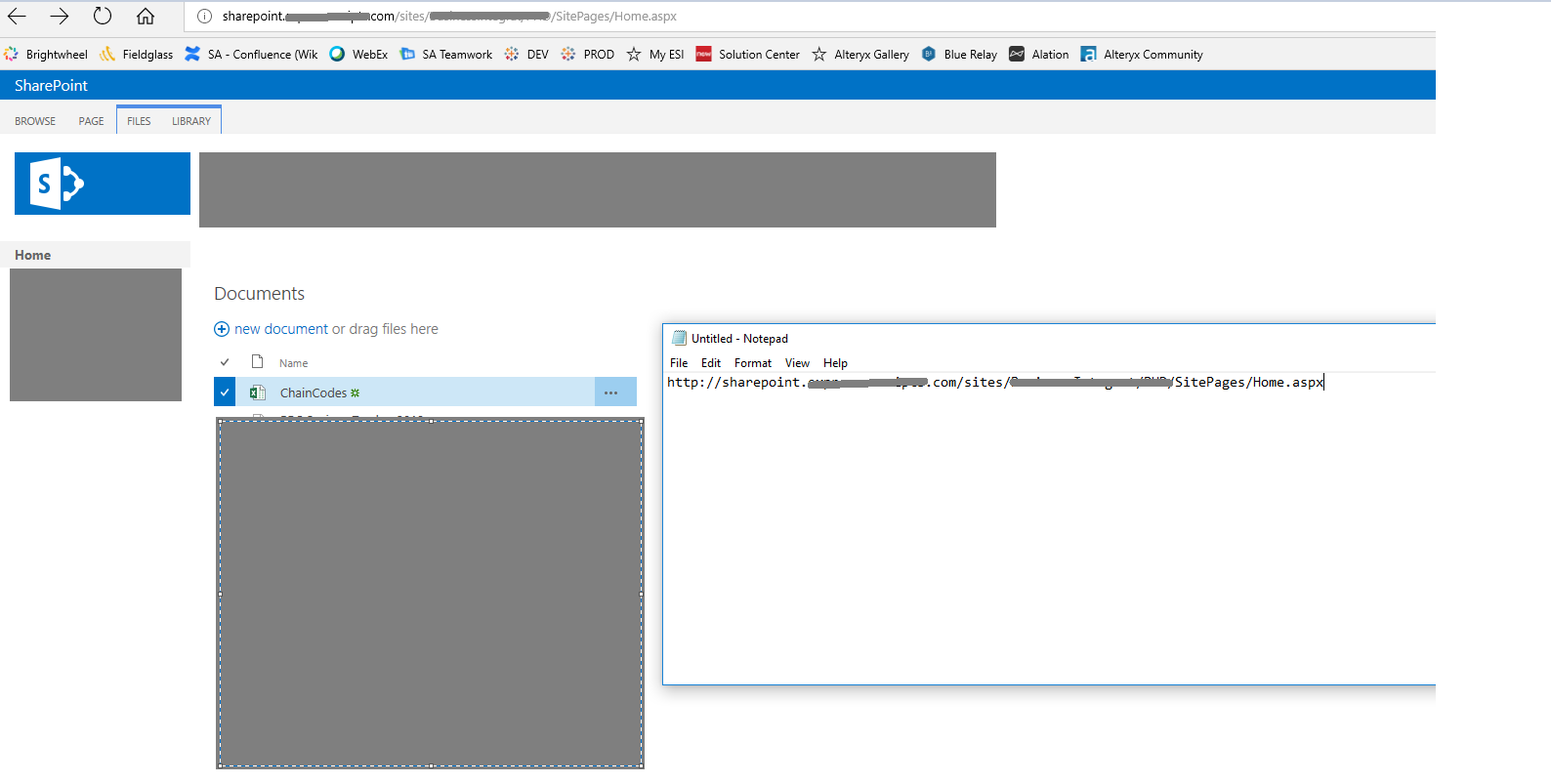
Task: Open the Notepad Format menu
Action: [x=753, y=363]
